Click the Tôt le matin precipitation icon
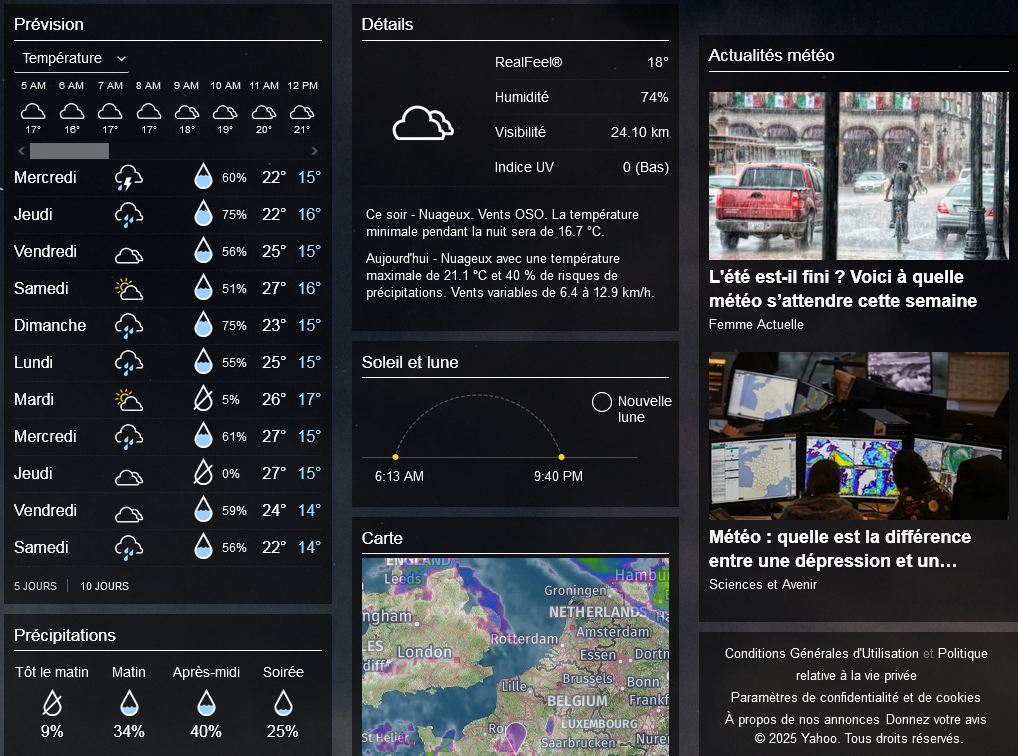This screenshot has height=756, width=1018. pyautogui.click(x=52, y=702)
